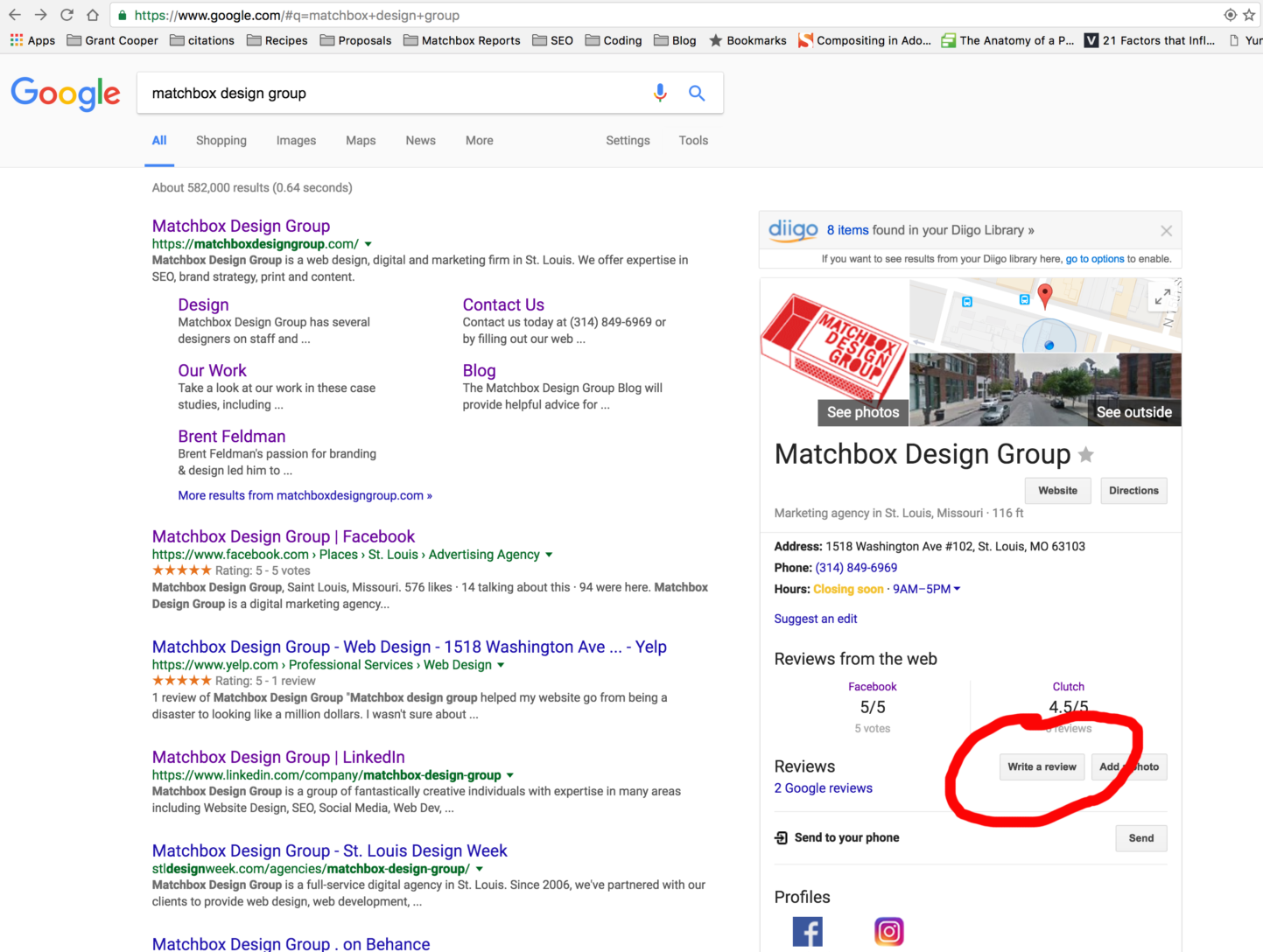
Task: Click the Website button
Action: click(x=1057, y=491)
